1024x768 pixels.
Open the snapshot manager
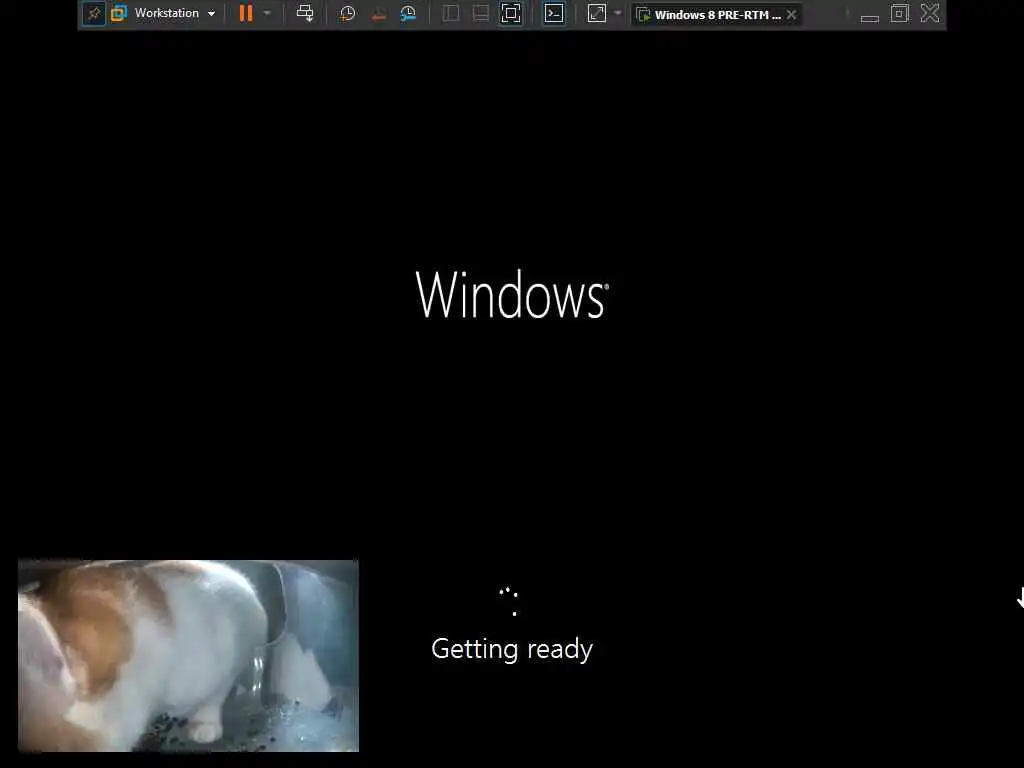pyautogui.click(x=408, y=13)
